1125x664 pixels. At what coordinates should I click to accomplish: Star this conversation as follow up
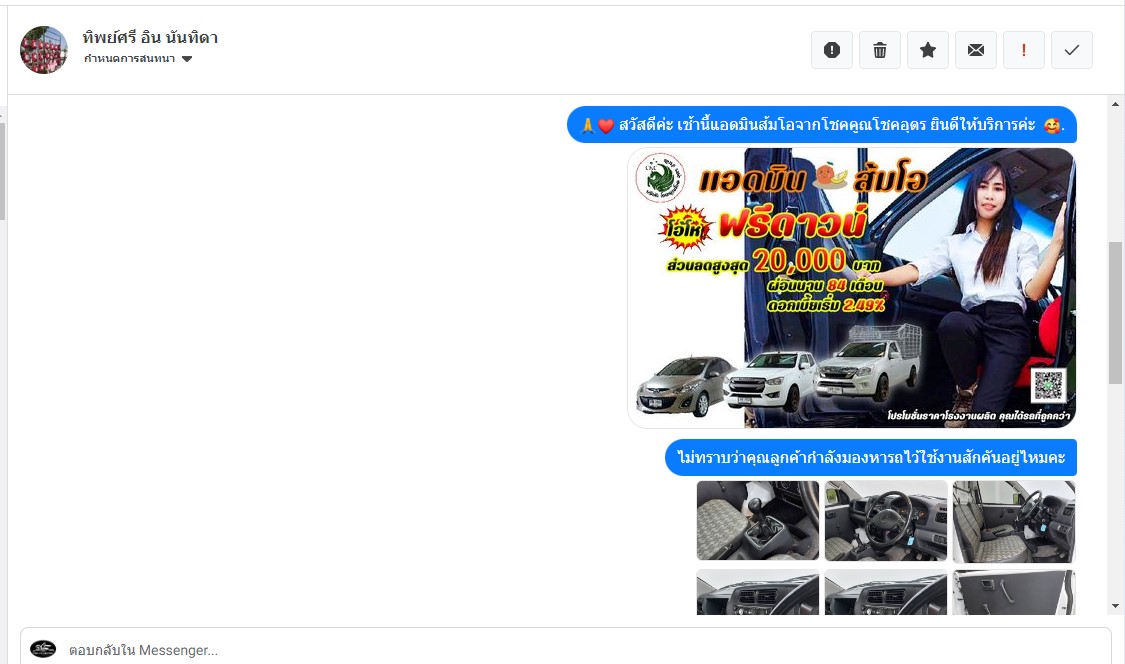coord(928,50)
